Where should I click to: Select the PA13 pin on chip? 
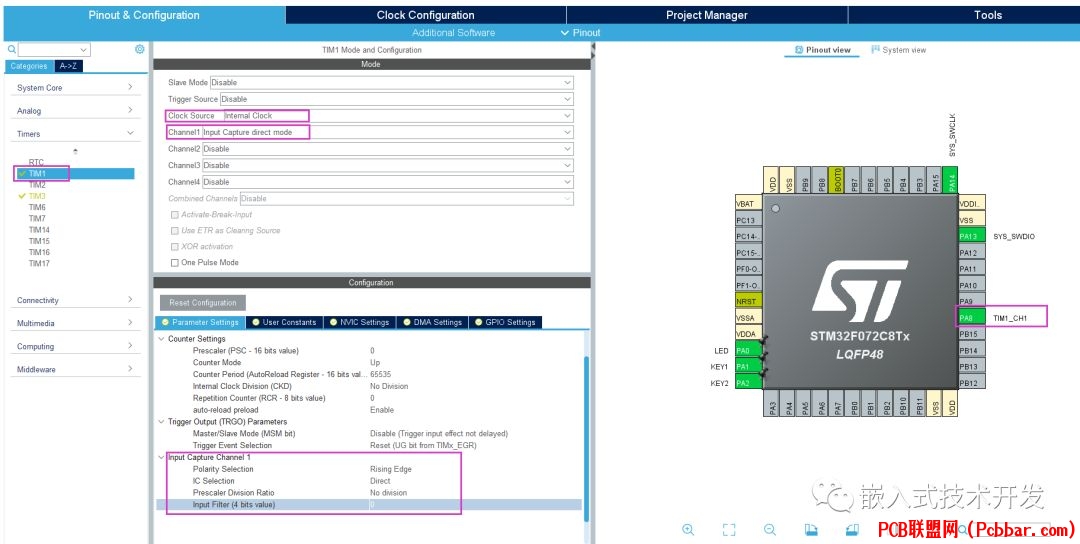click(972, 236)
